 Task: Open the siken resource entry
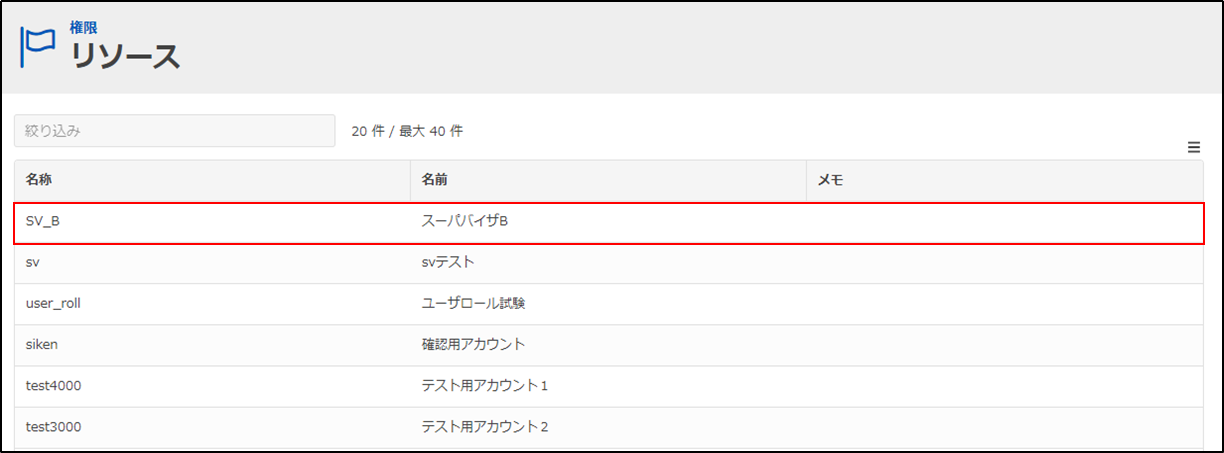41,344
